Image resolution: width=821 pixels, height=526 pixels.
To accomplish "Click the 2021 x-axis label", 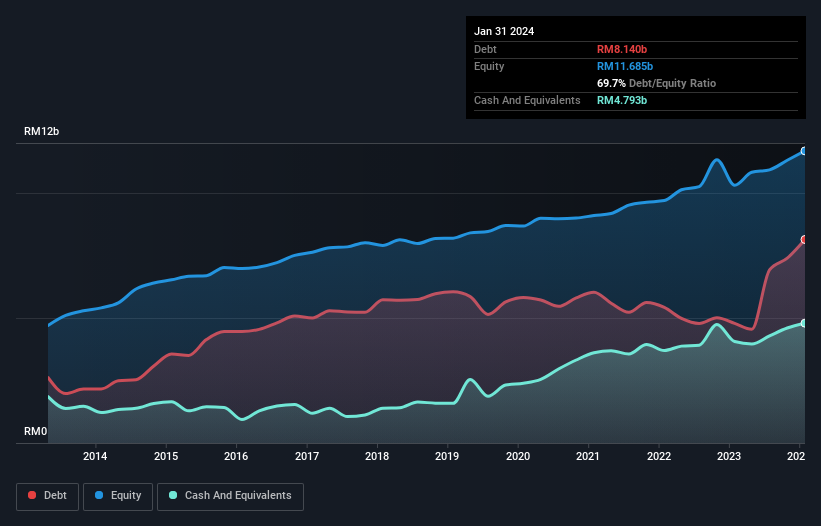I will coord(588,456).
